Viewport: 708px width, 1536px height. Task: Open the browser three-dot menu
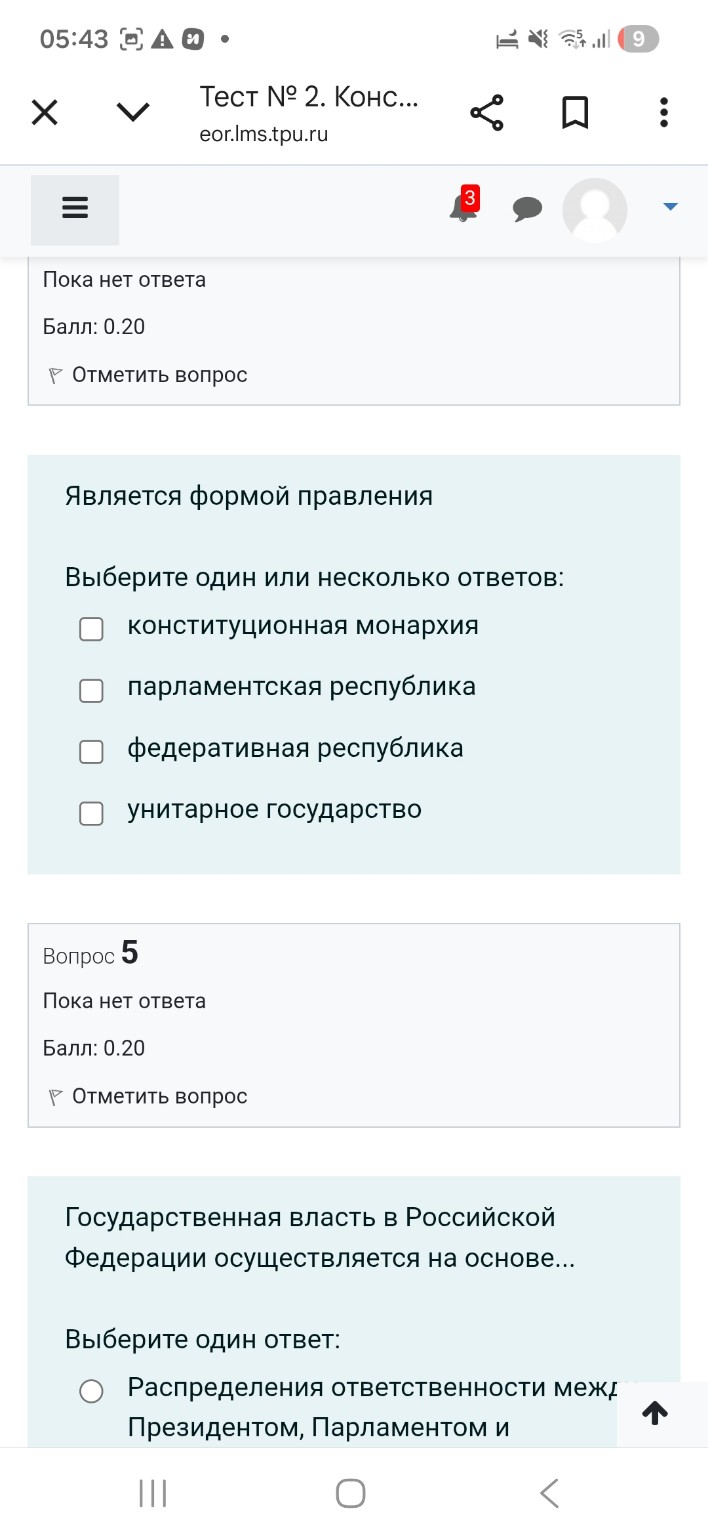point(663,112)
